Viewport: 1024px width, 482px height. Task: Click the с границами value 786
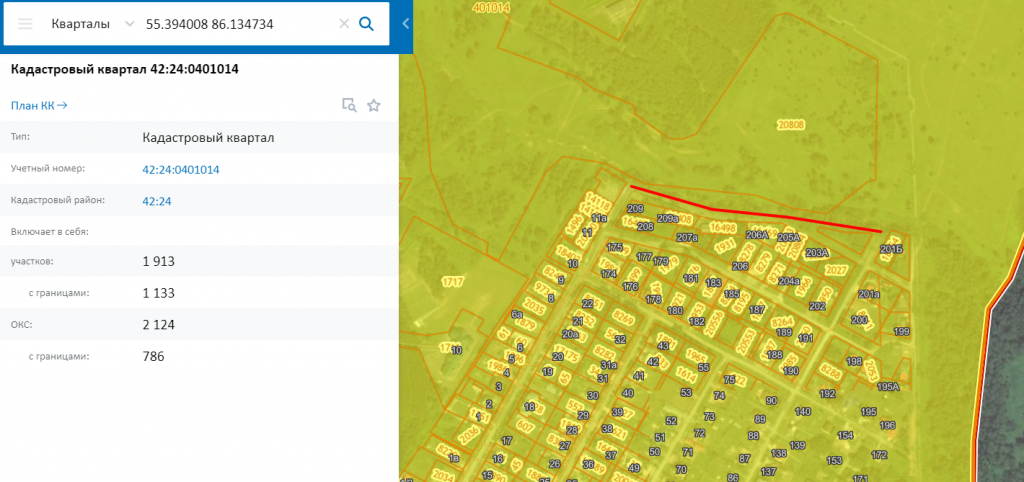tap(153, 357)
